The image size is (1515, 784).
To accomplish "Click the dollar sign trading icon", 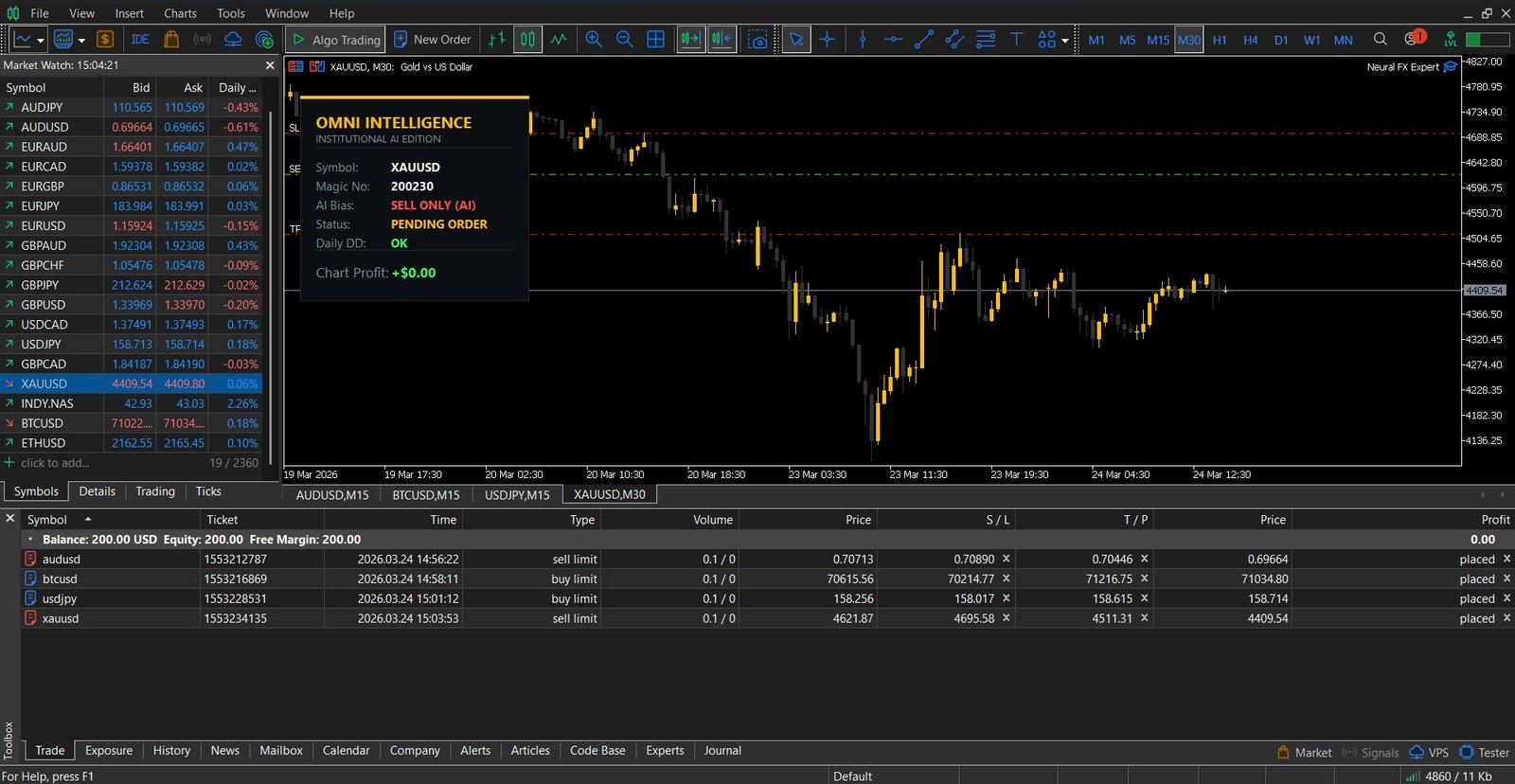I will click(105, 40).
